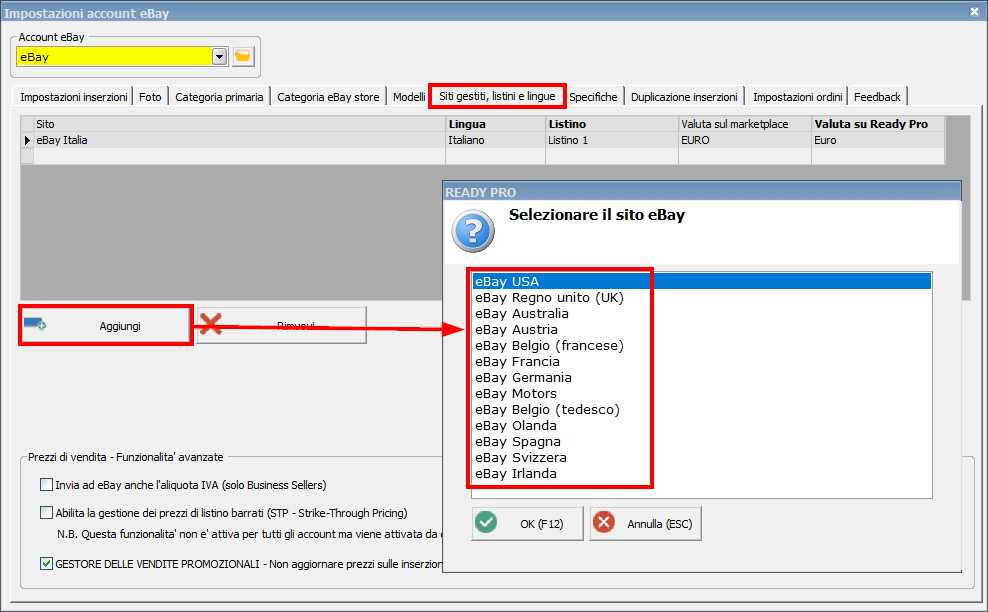Switch to the Impostazioni ordini tab
Image resolution: width=988 pixels, height=612 pixels.
[x=797, y=97]
